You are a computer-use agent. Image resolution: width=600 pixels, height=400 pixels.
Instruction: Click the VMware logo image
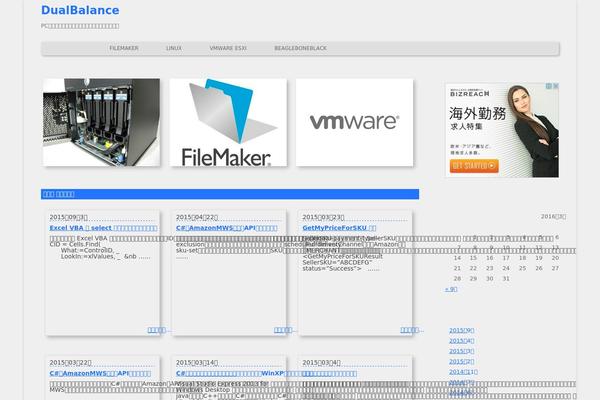point(354,122)
